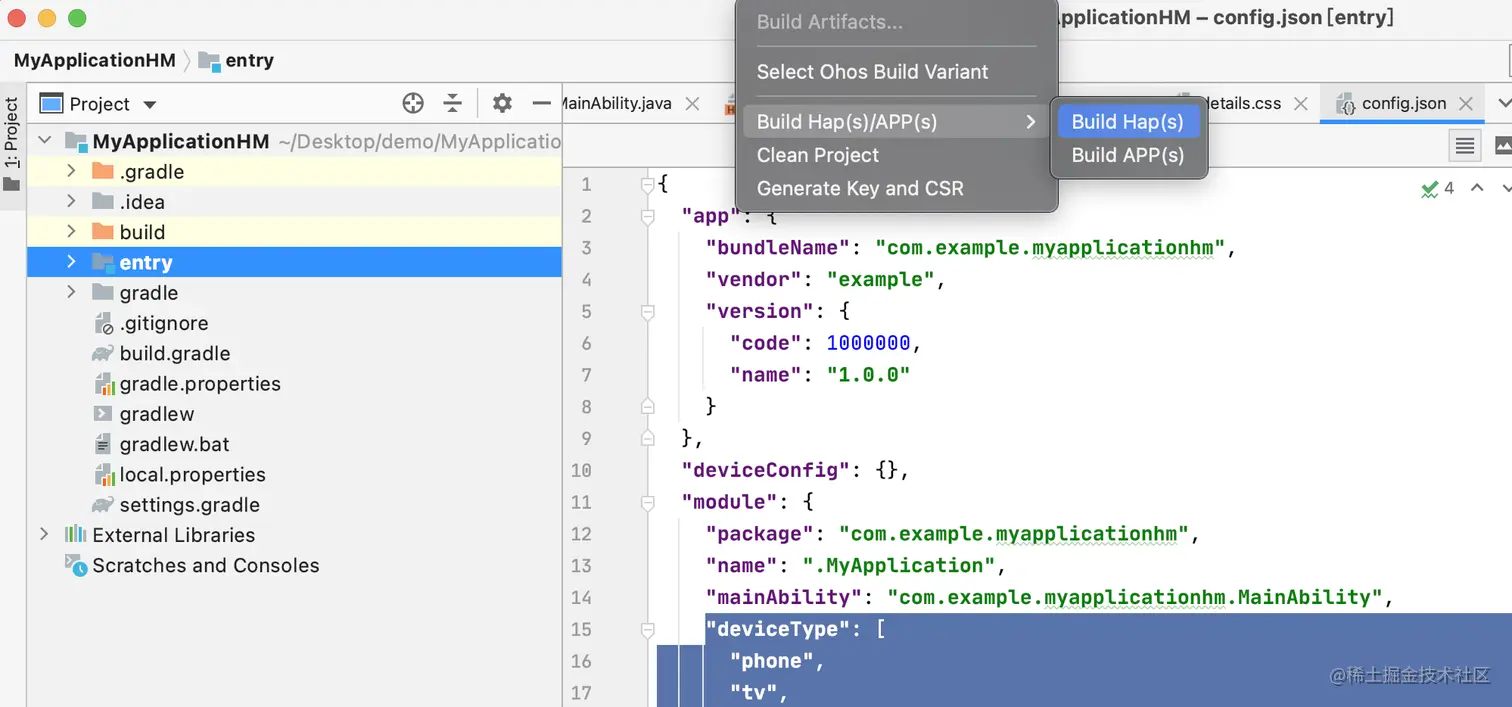Switch to MainAbility.java tab
Viewport: 1512px width, 707px height.
(x=617, y=103)
